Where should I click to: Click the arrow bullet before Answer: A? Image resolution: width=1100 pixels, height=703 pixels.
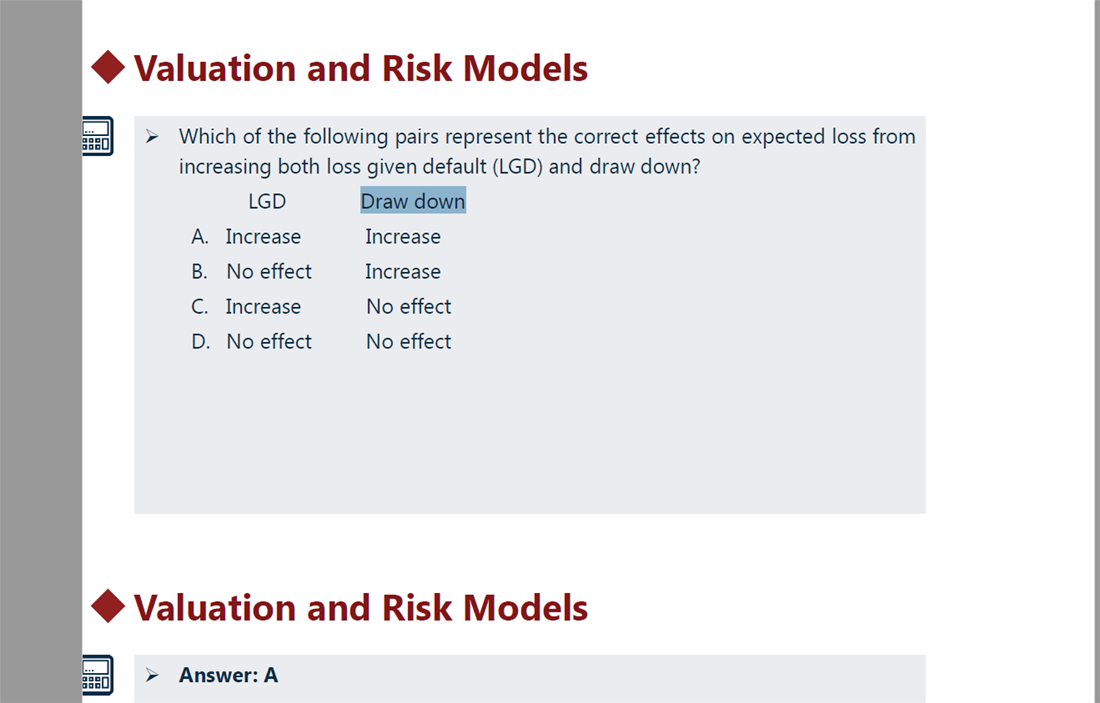tap(152, 675)
